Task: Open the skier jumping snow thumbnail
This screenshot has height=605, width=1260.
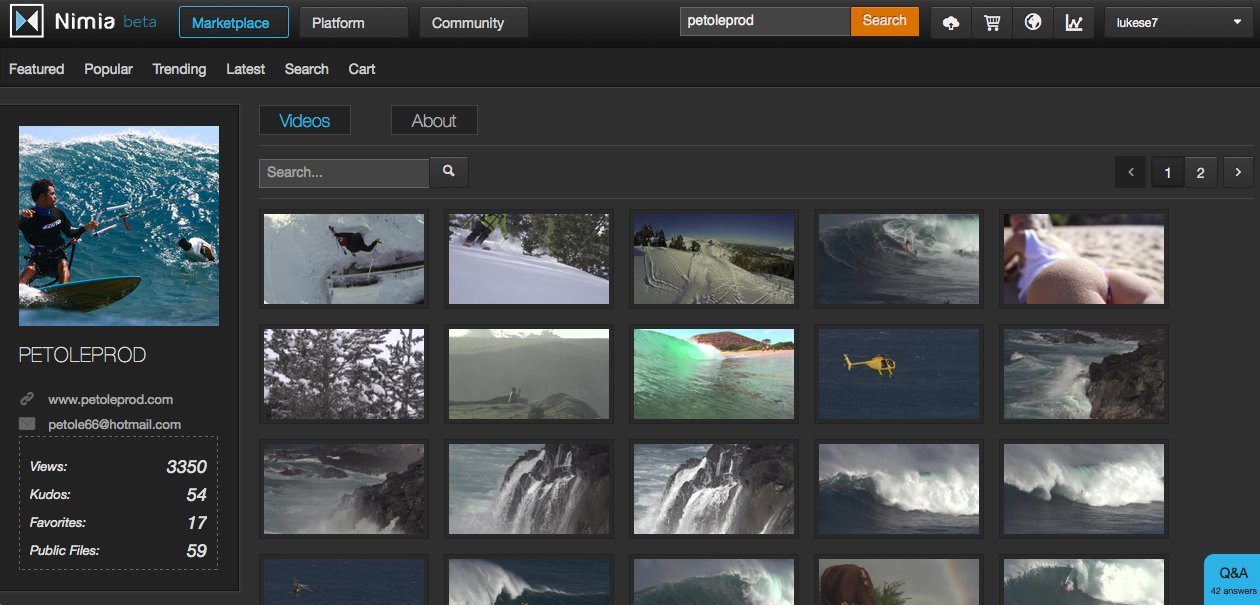Action: coord(344,259)
